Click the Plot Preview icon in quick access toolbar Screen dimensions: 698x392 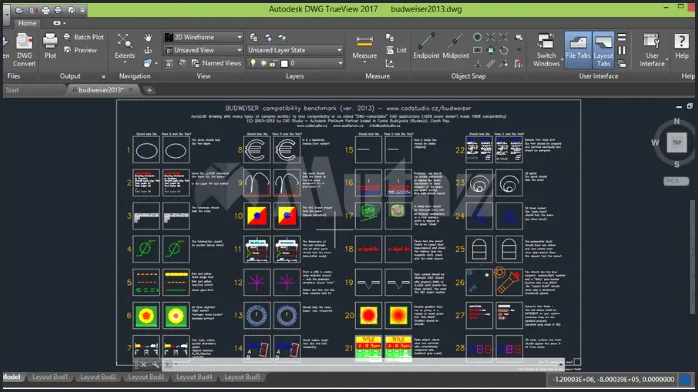71,10
